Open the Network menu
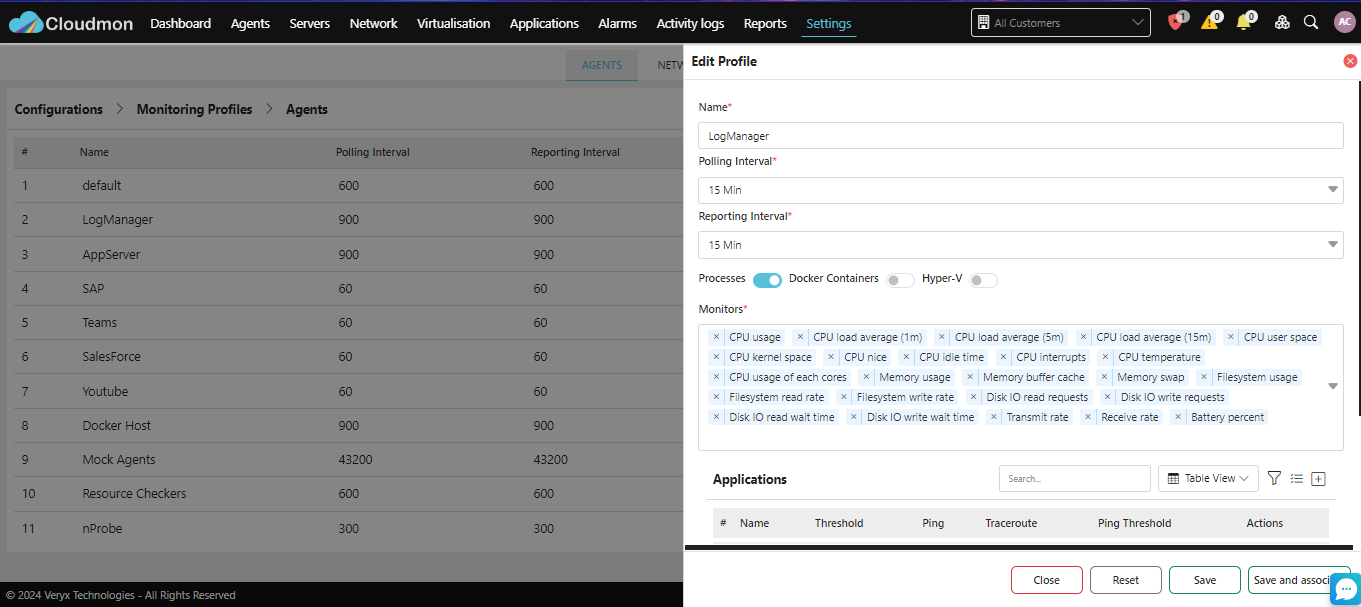 tap(374, 23)
